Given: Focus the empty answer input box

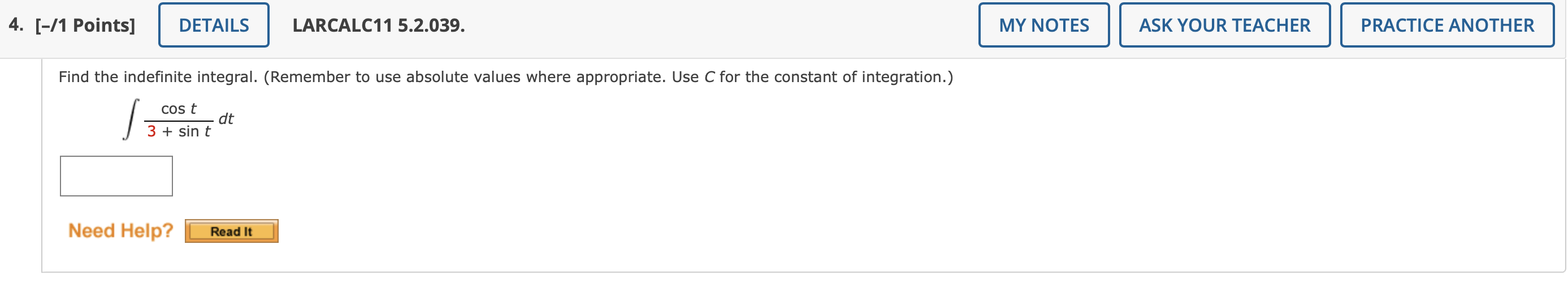Looking at the screenshot, I should (116, 176).
